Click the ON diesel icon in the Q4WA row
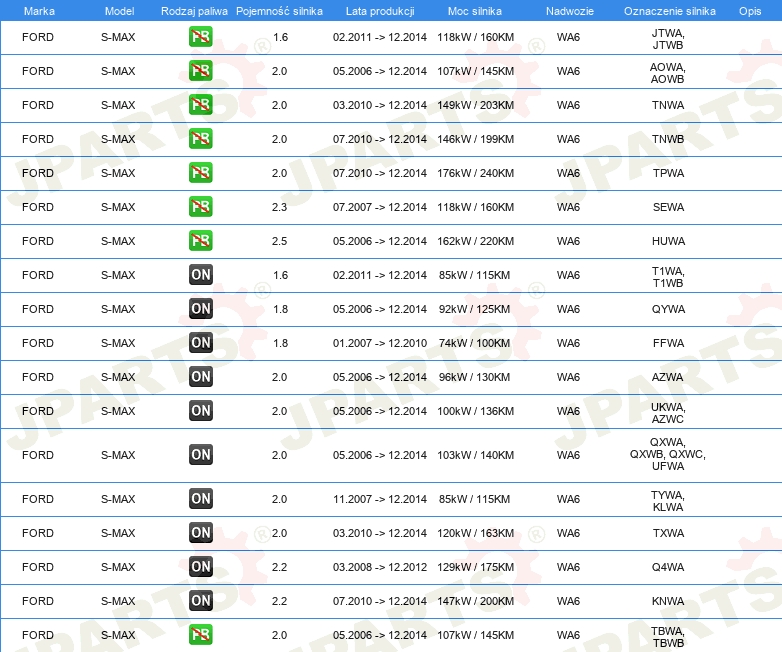The image size is (782, 652). click(200, 567)
